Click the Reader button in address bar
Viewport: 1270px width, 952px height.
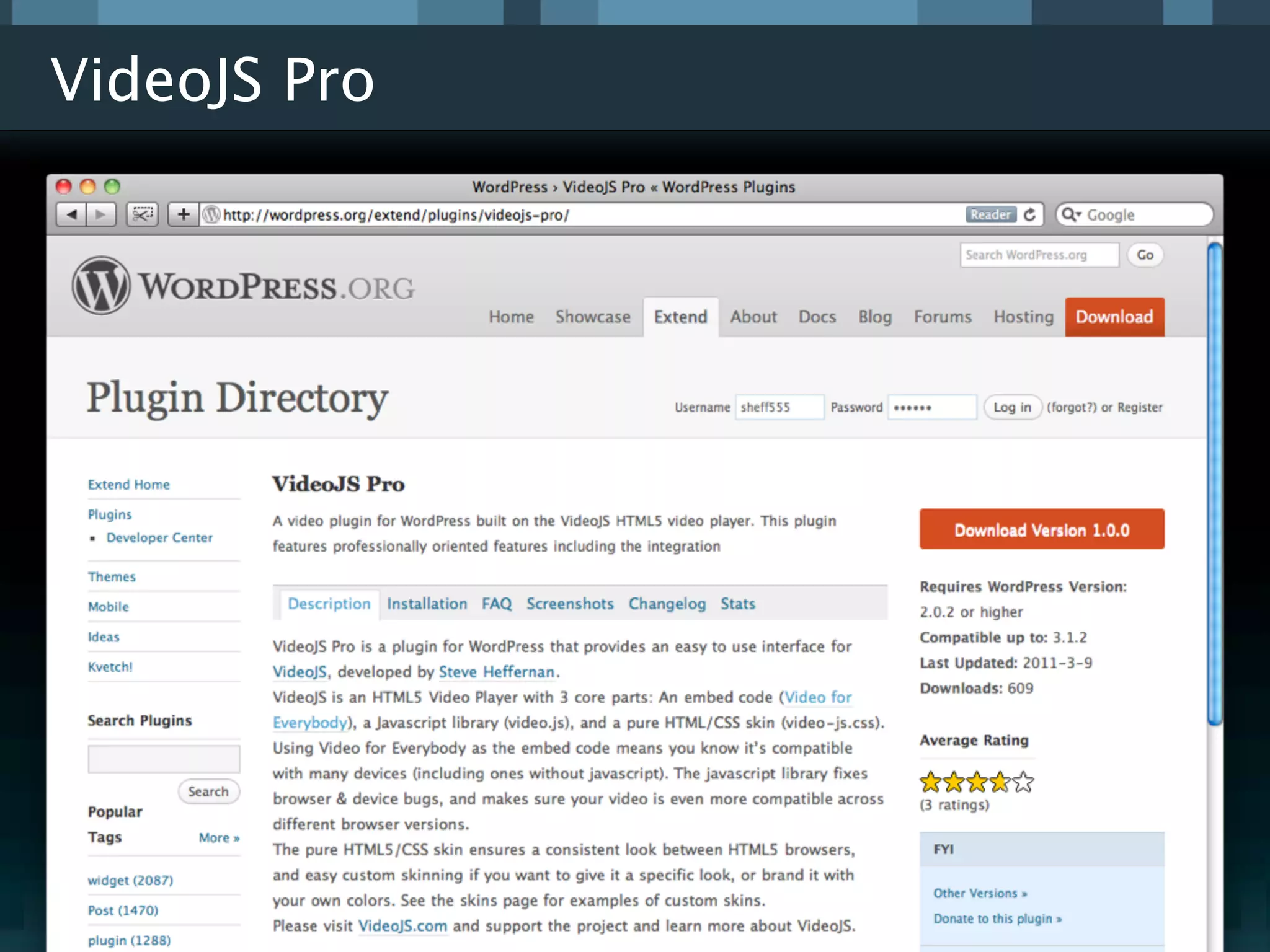990,215
